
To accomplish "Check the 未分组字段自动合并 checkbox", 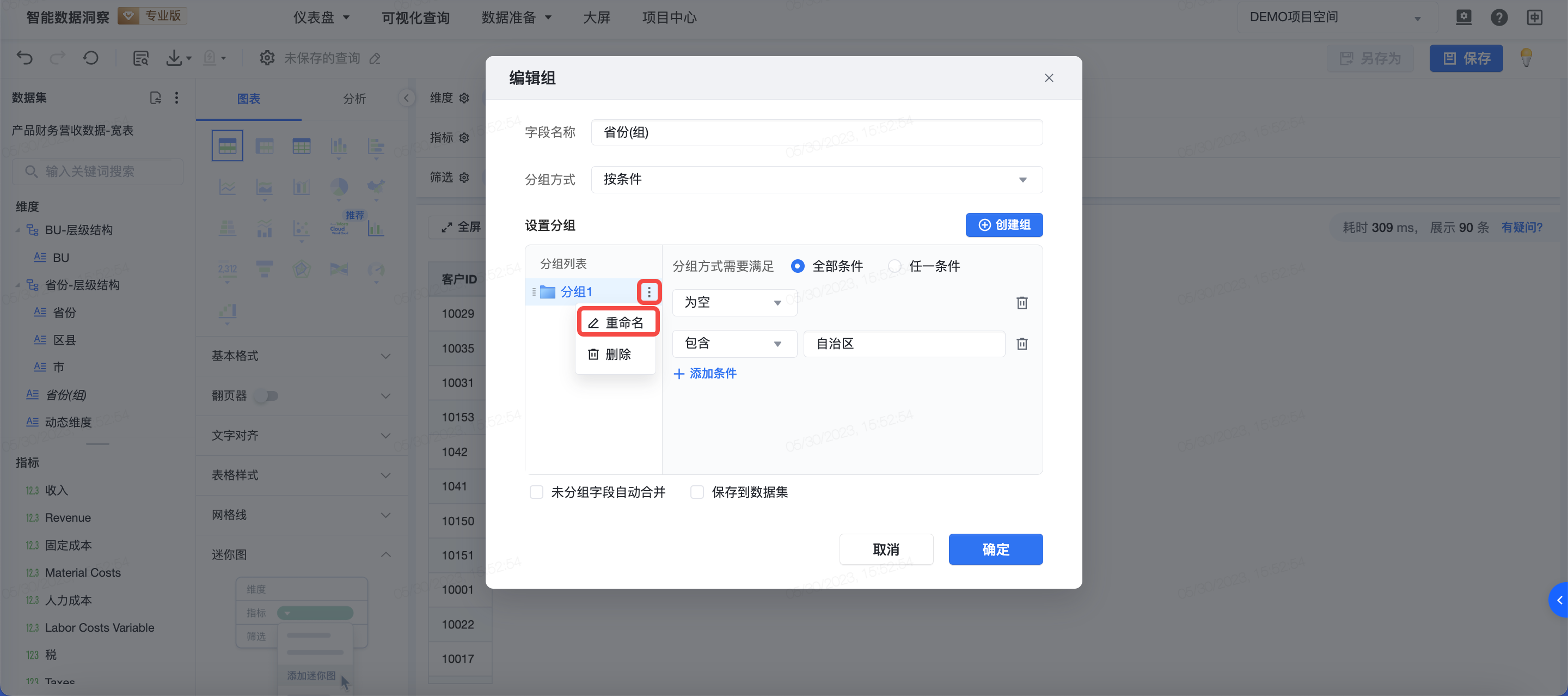I will (x=536, y=492).
